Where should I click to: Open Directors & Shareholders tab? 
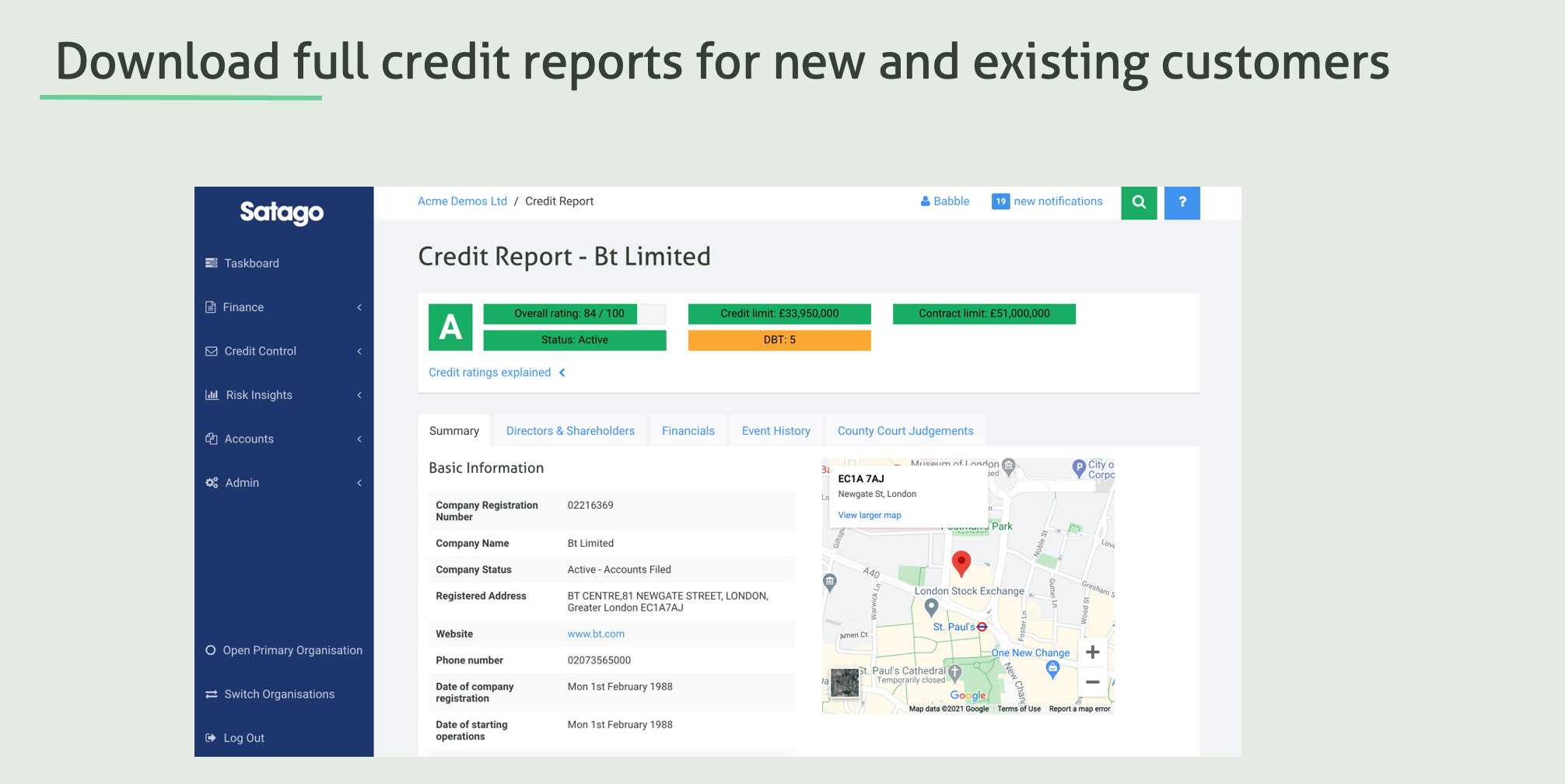[x=570, y=431]
